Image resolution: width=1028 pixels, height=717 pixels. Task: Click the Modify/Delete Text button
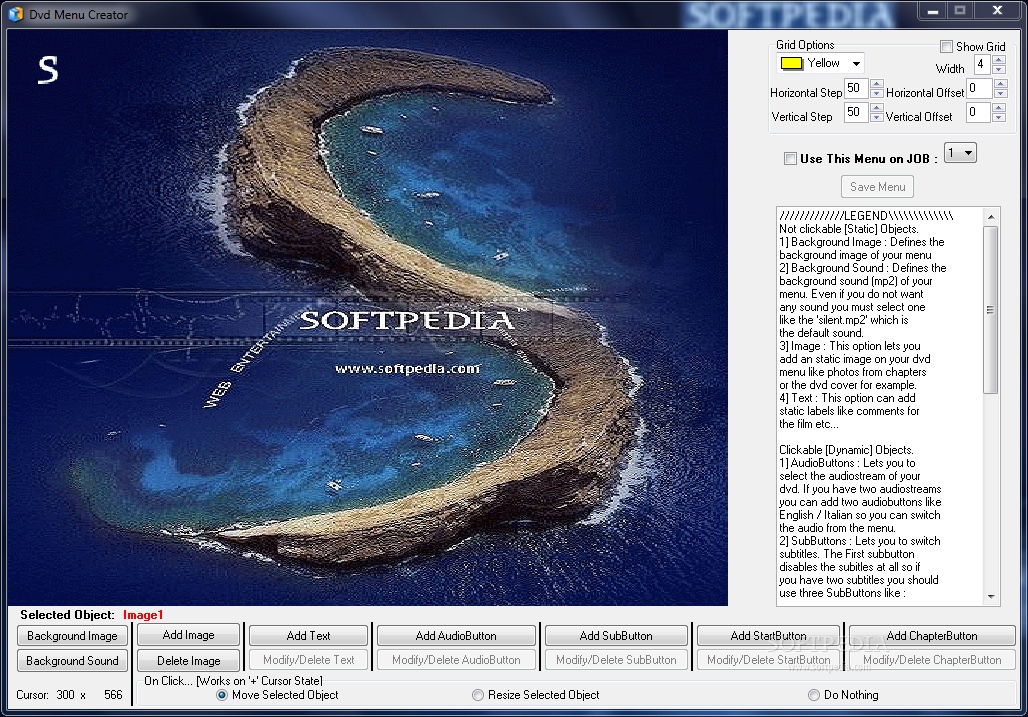(x=308, y=660)
